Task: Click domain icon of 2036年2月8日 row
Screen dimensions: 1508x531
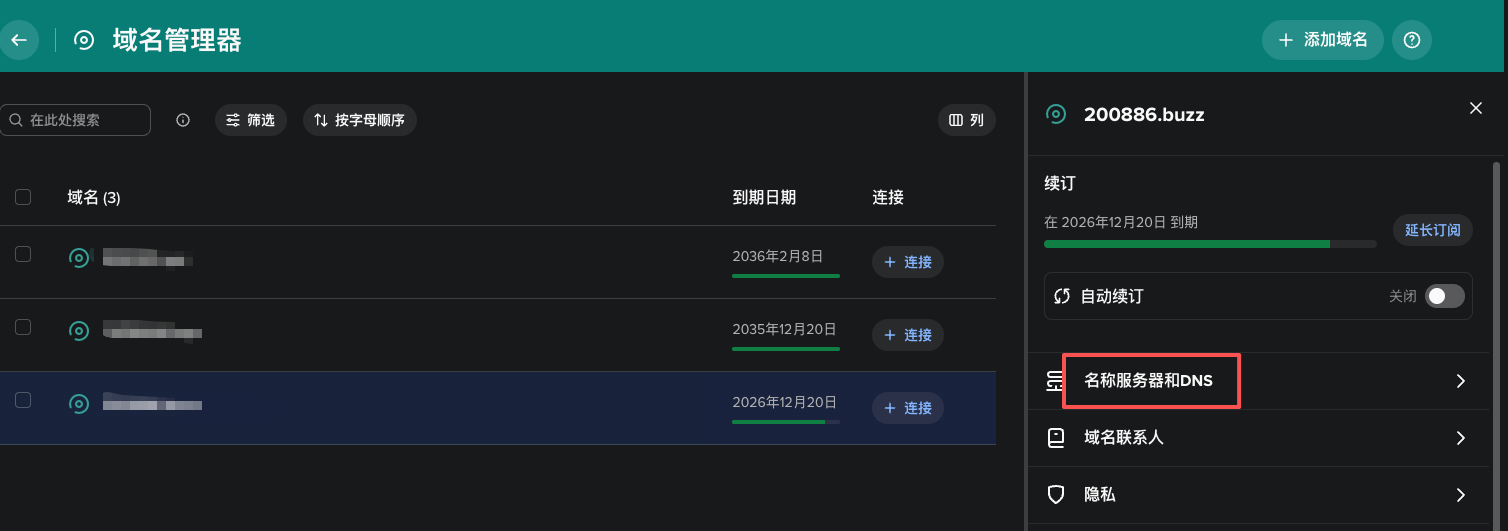Action: (79, 258)
